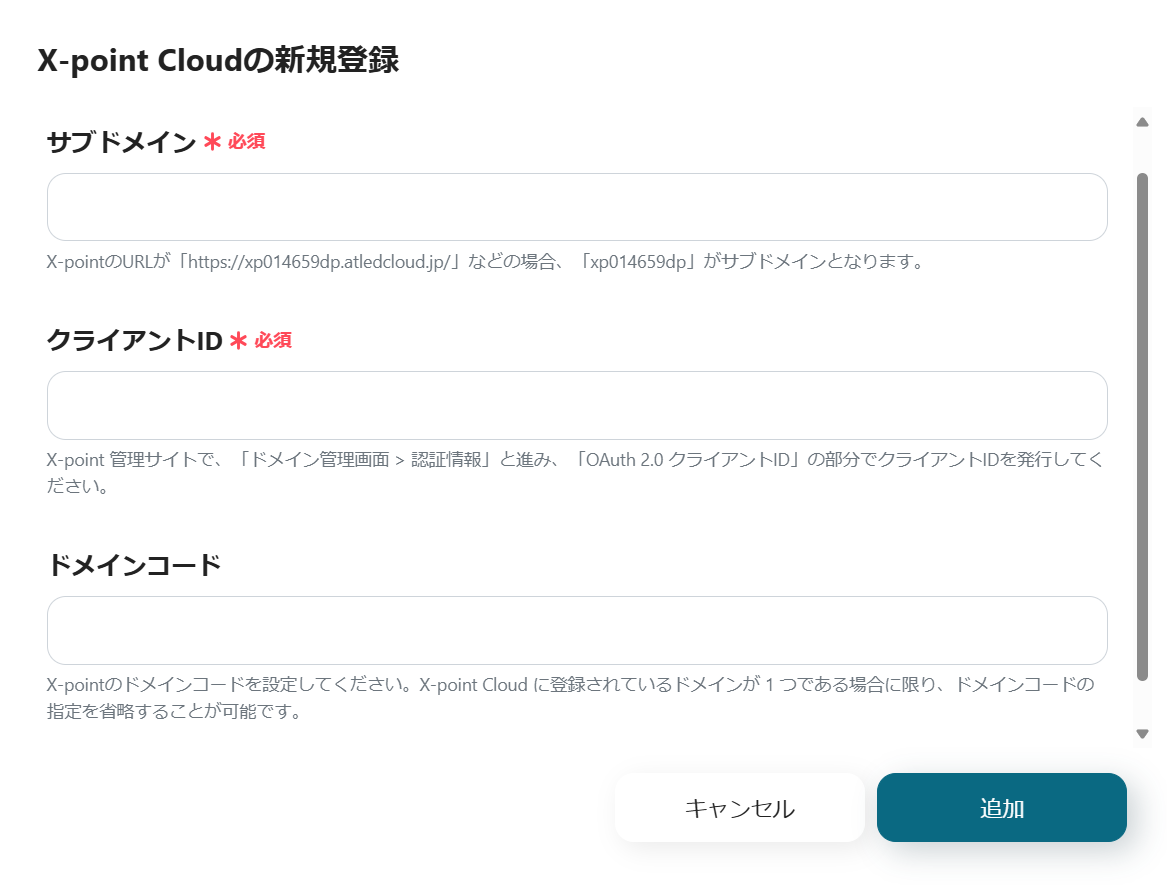Click the red asterisk beside サブドメイン
The image size is (1167, 885).
(x=212, y=143)
